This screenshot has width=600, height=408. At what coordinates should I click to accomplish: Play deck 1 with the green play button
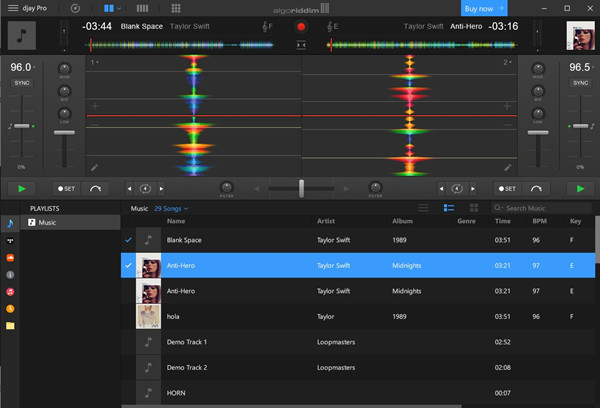point(22,188)
